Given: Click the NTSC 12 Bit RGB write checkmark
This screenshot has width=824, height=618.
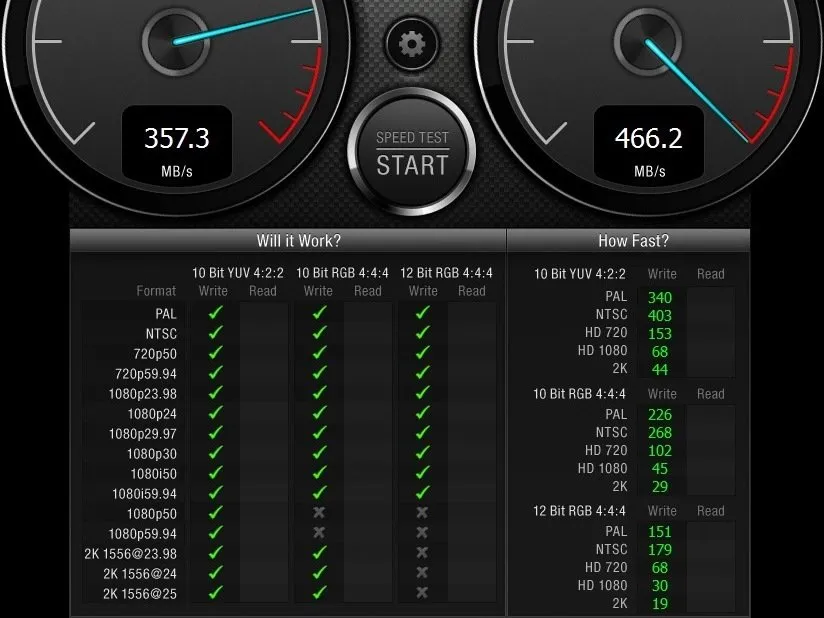Looking at the screenshot, I should (x=423, y=333).
